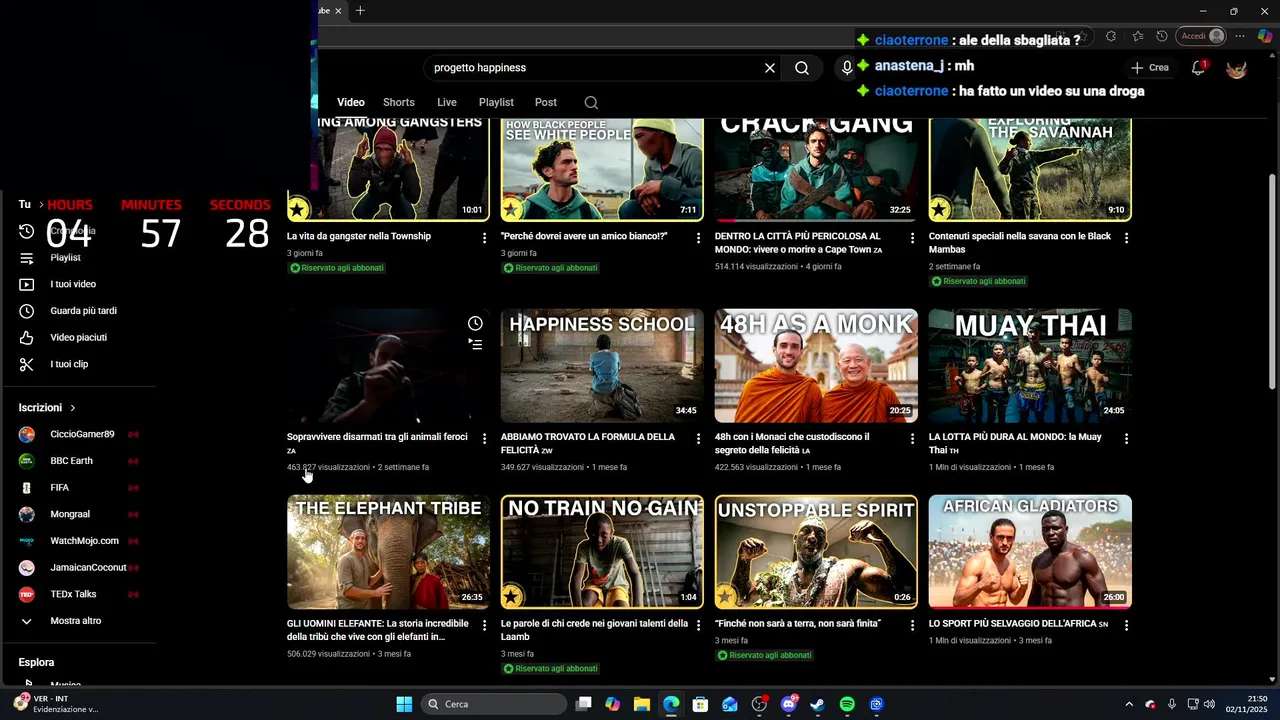Screen dimensions: 1280x720
Task: Click the Edge Accedi sign-in button
Action: 1203,36
